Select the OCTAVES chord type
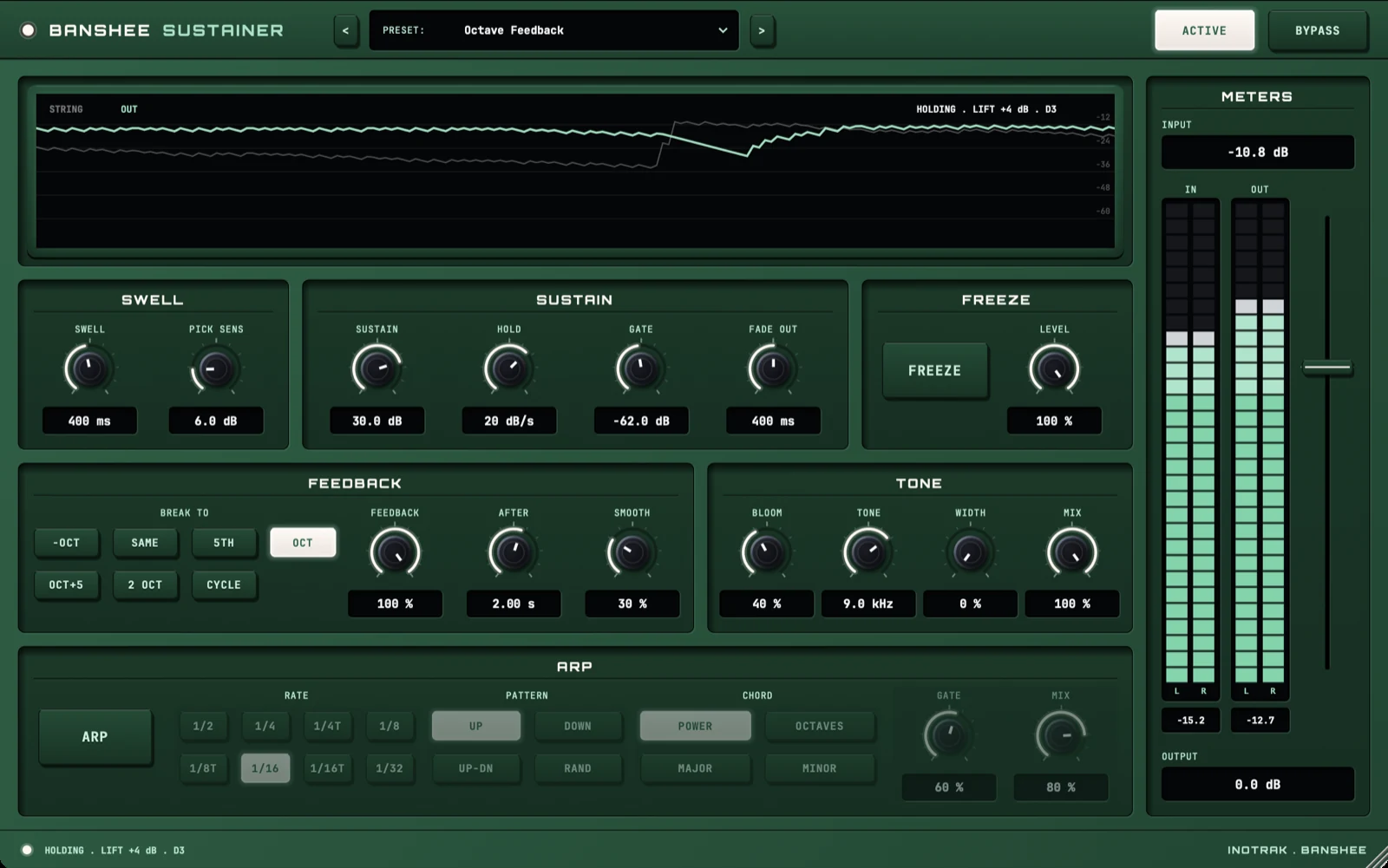Viewport: 1388px width, 868px height. pyautogui.click(x=820, y=726)
